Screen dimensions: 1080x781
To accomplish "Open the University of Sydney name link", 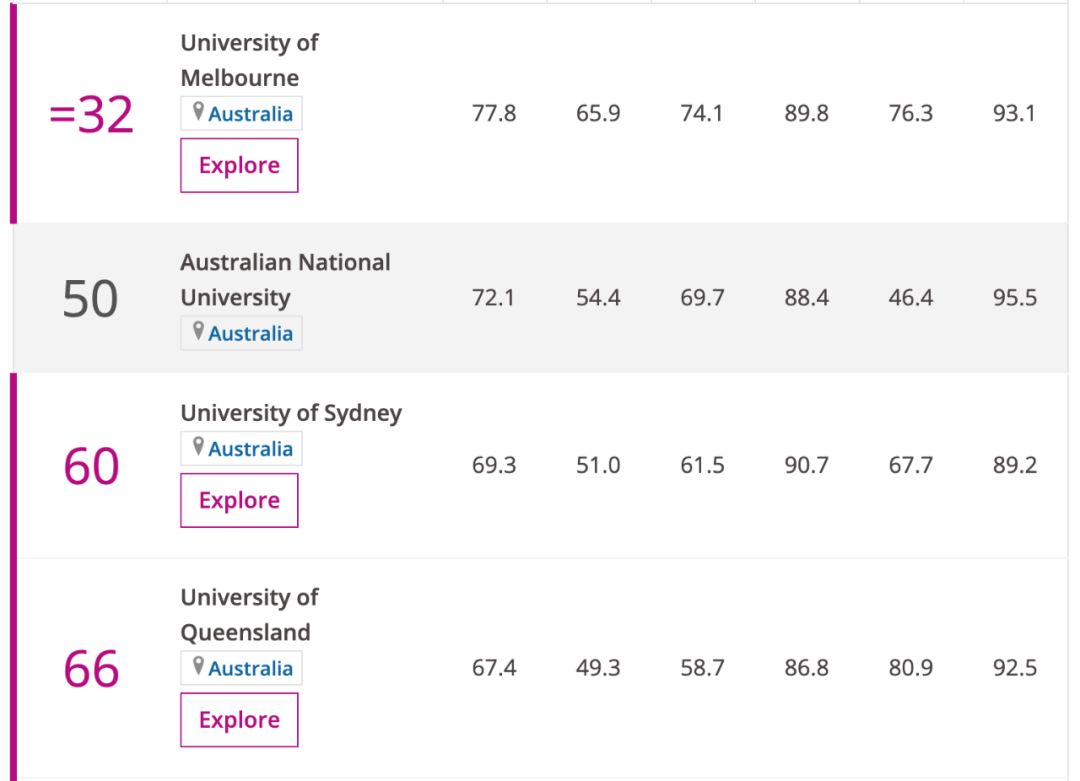I will click(291, 413).
